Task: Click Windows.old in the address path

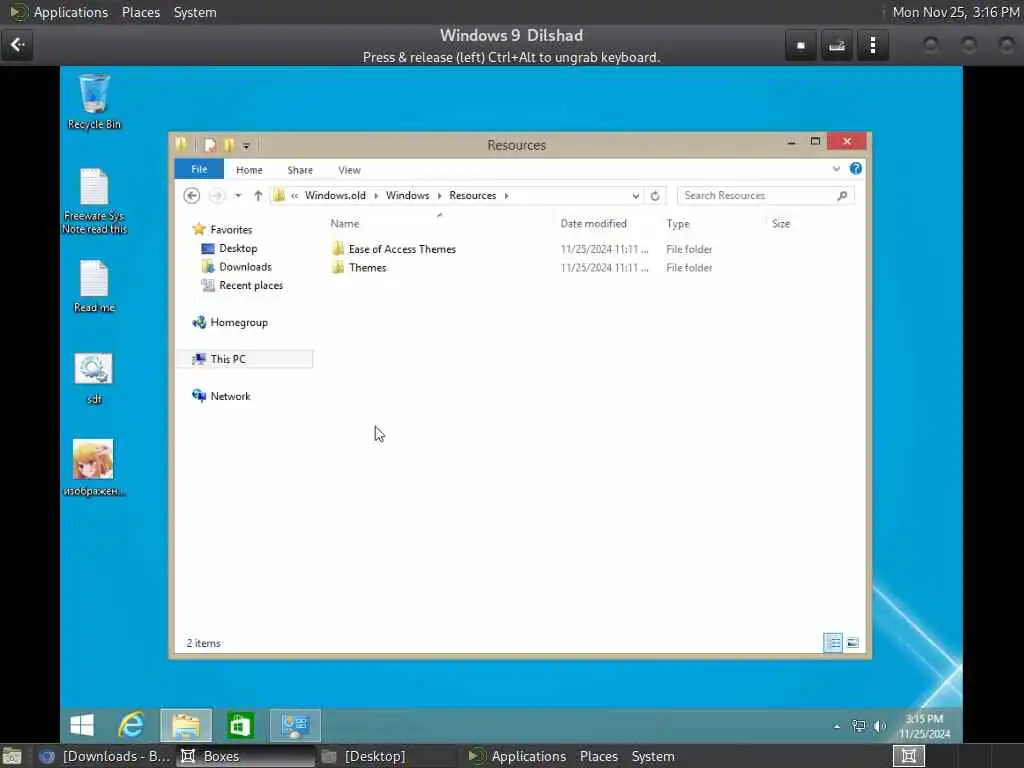Action: [x=335, y=195]
